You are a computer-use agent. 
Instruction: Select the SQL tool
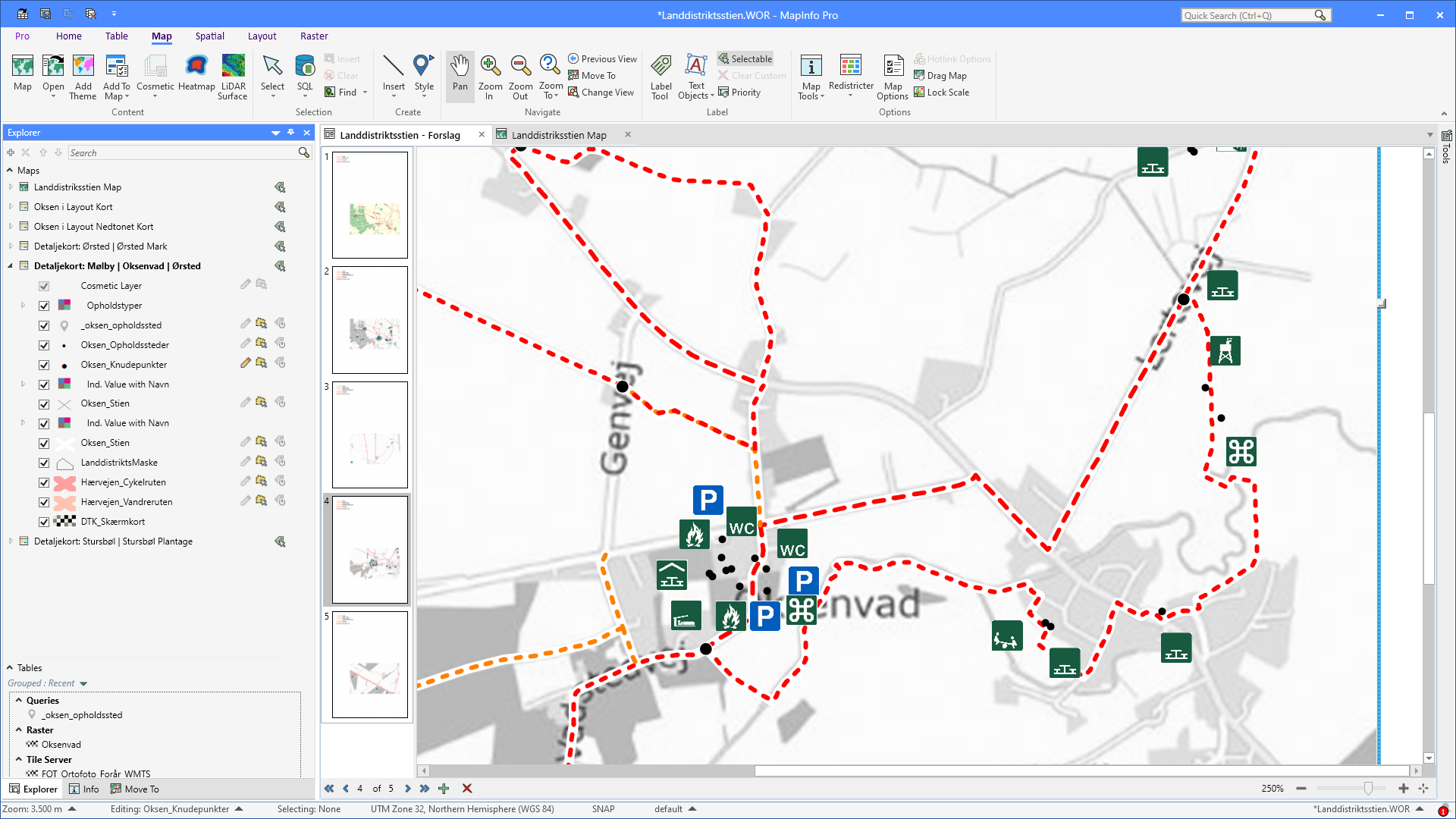point(305,76)
